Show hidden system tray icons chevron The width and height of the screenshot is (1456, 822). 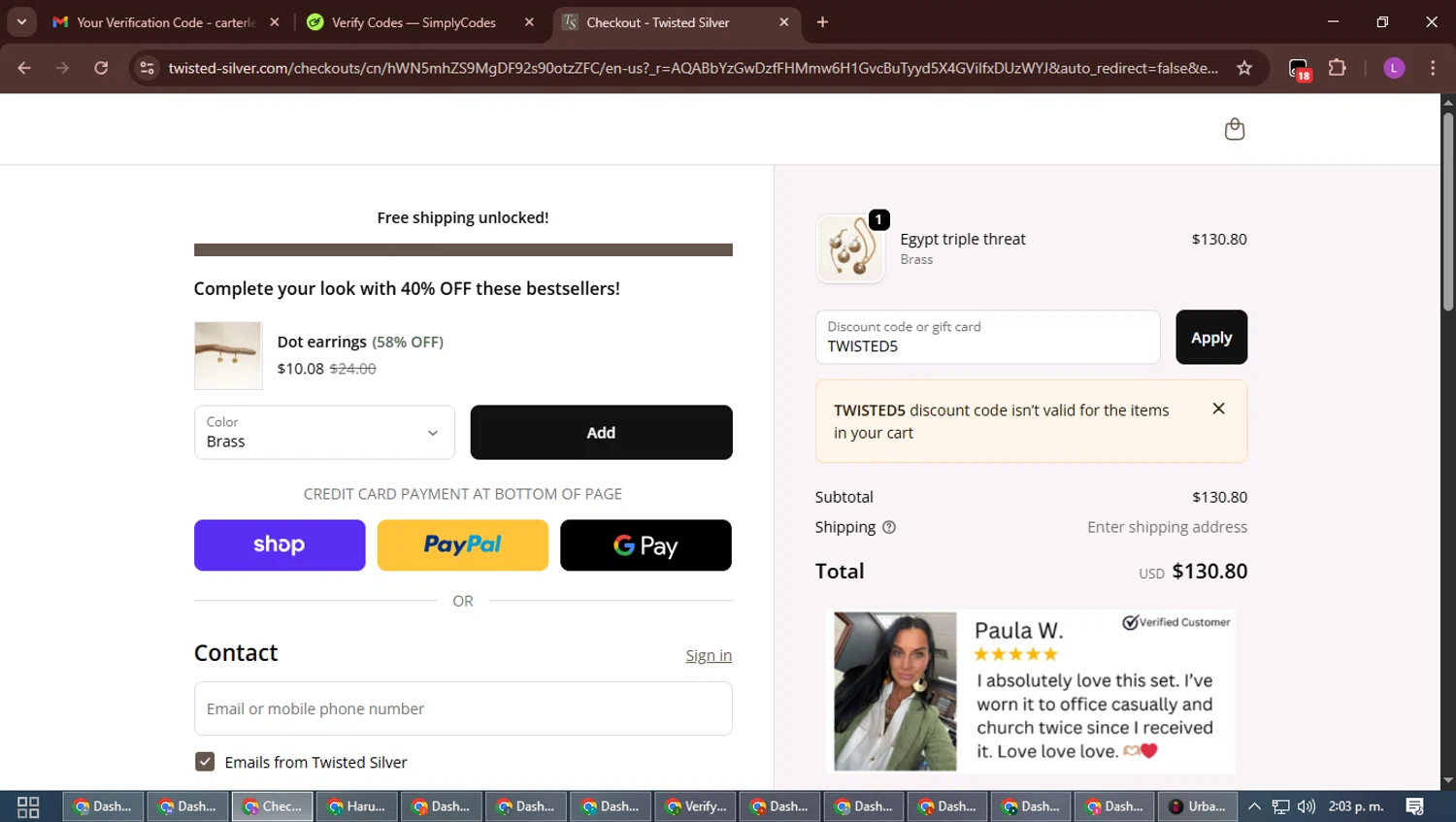point(1254,806)
